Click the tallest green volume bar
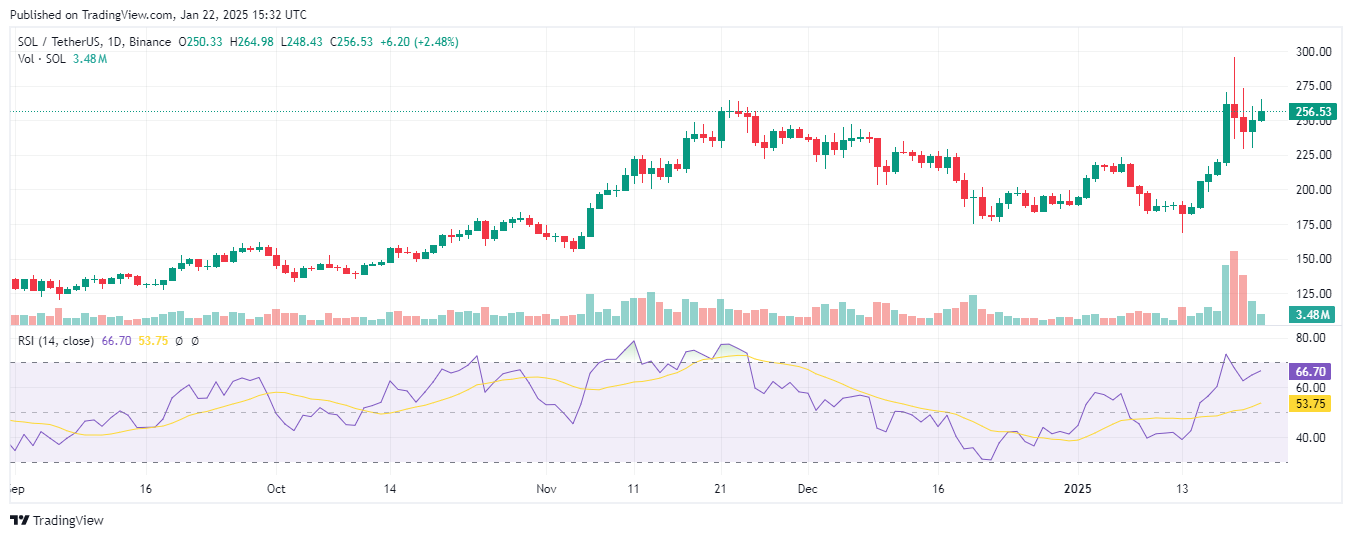Viewport: 1352px width, 538px height. click(1225, 294)
